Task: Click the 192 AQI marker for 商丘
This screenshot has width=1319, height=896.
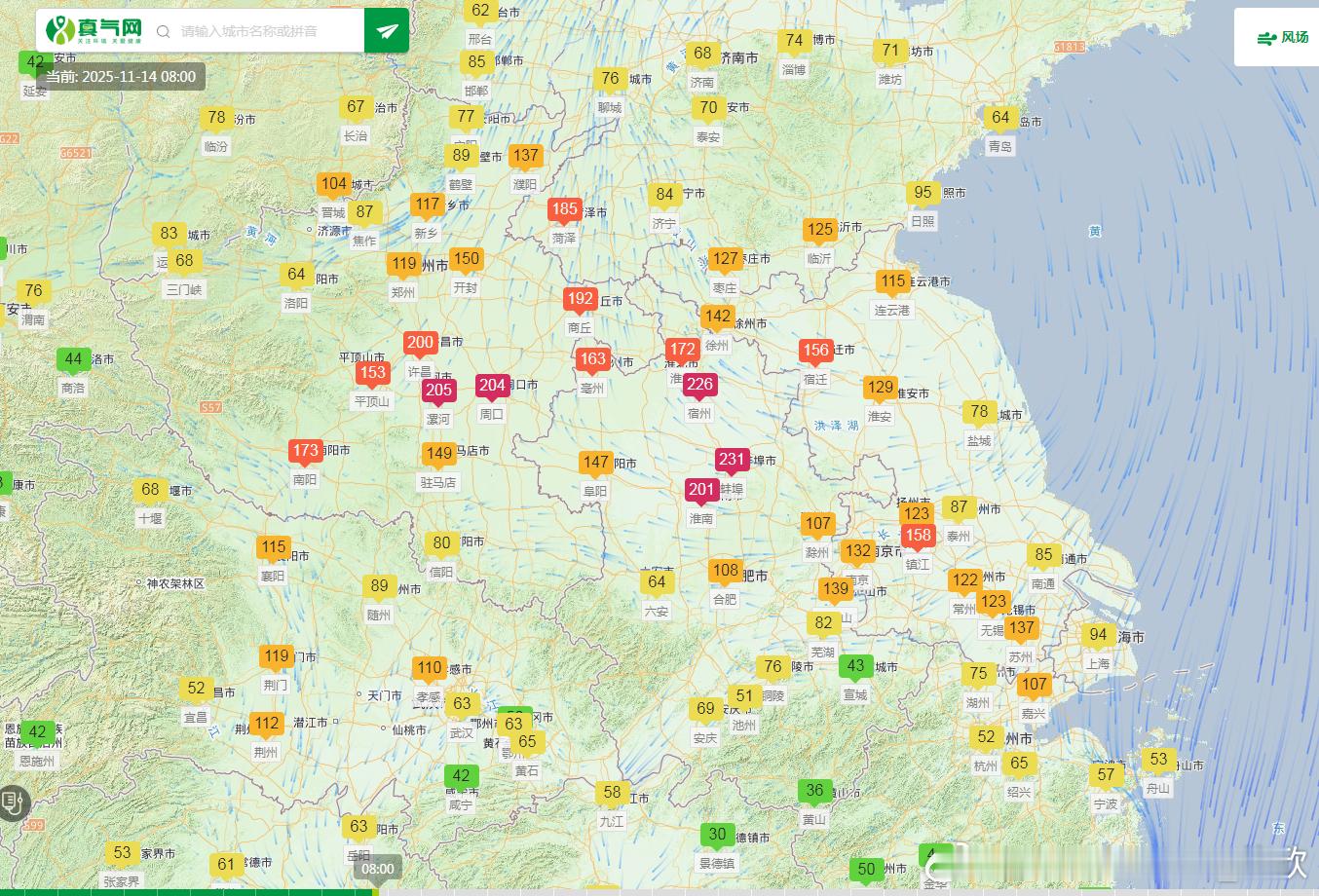Action: [x=580, y=300]
